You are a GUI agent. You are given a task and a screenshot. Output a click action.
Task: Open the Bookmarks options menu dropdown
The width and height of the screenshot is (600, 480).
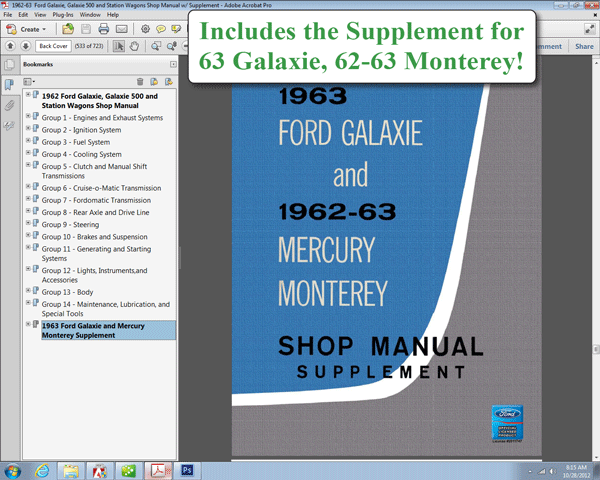tap(29, 82)
